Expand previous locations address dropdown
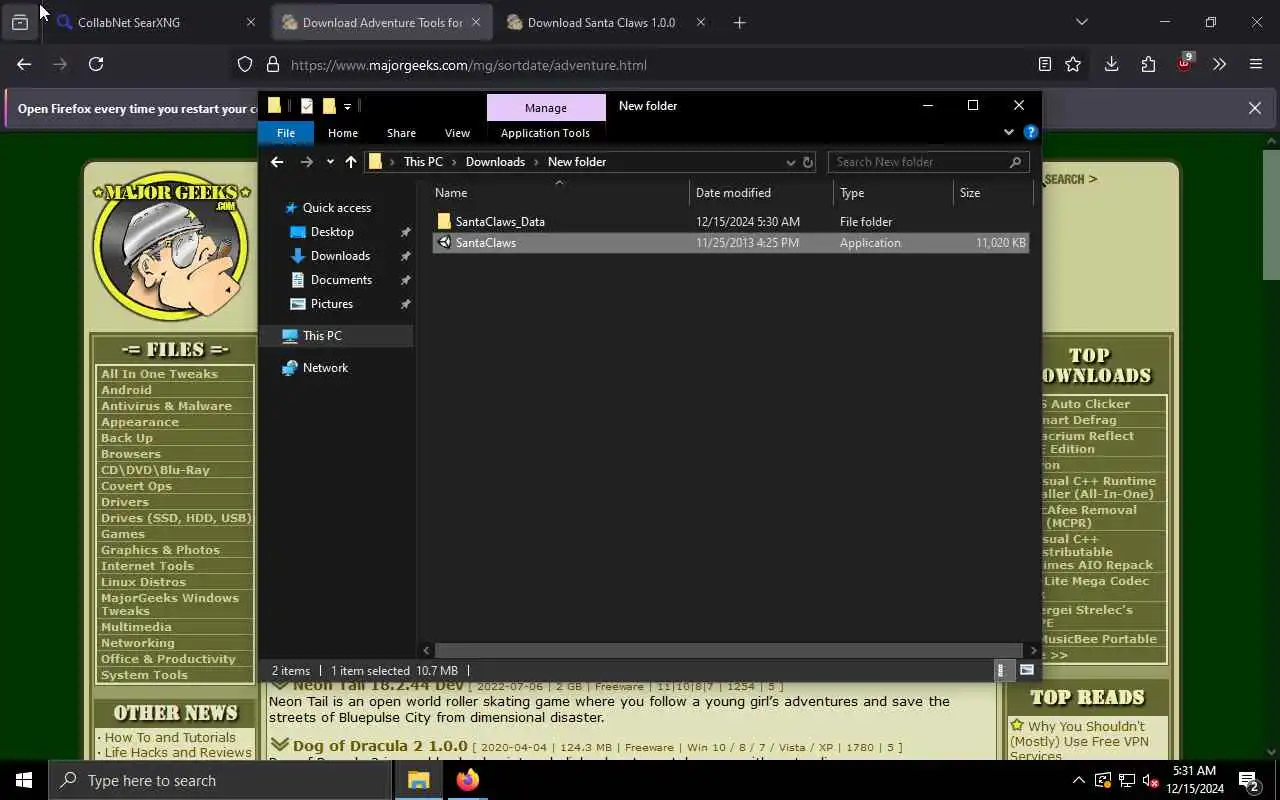This screenshot has height=800, width=1280. coord(790,162)
